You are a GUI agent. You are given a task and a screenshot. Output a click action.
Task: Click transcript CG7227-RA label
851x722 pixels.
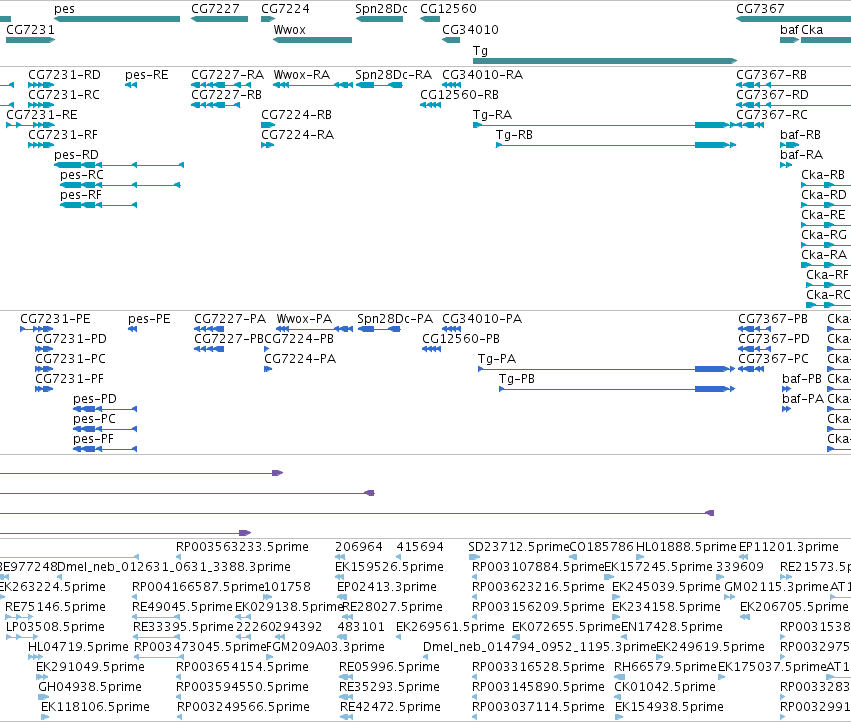click(x=227, y=75)
